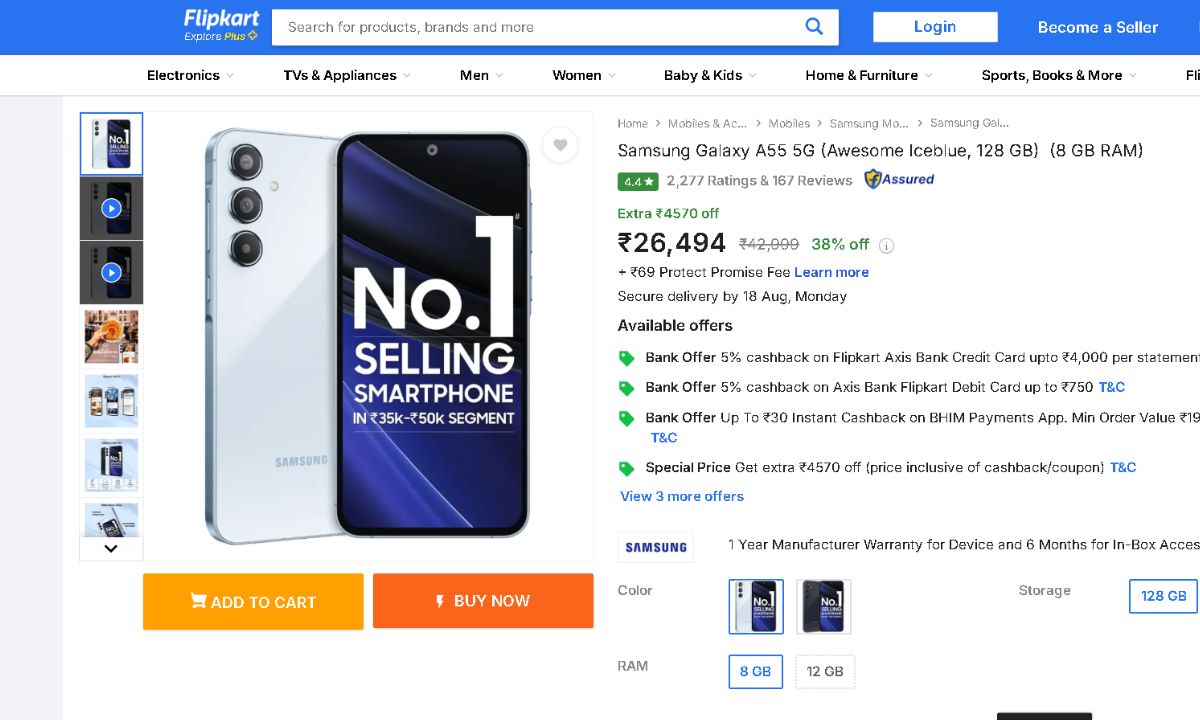
Task: Click the Flipkart Assured badge
Action: coord(899,180)
